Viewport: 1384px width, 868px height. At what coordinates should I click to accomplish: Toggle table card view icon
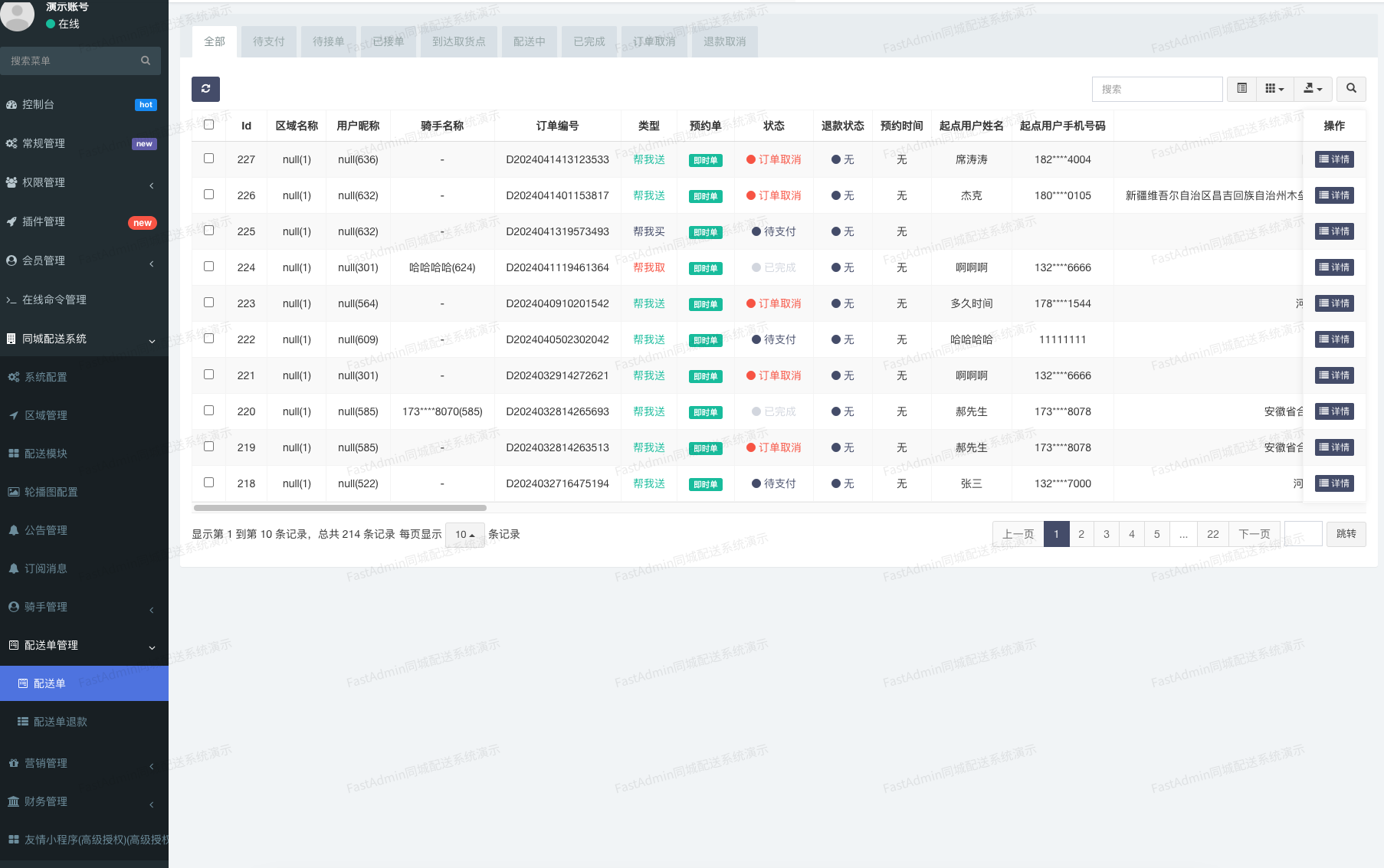[1241, 89]
